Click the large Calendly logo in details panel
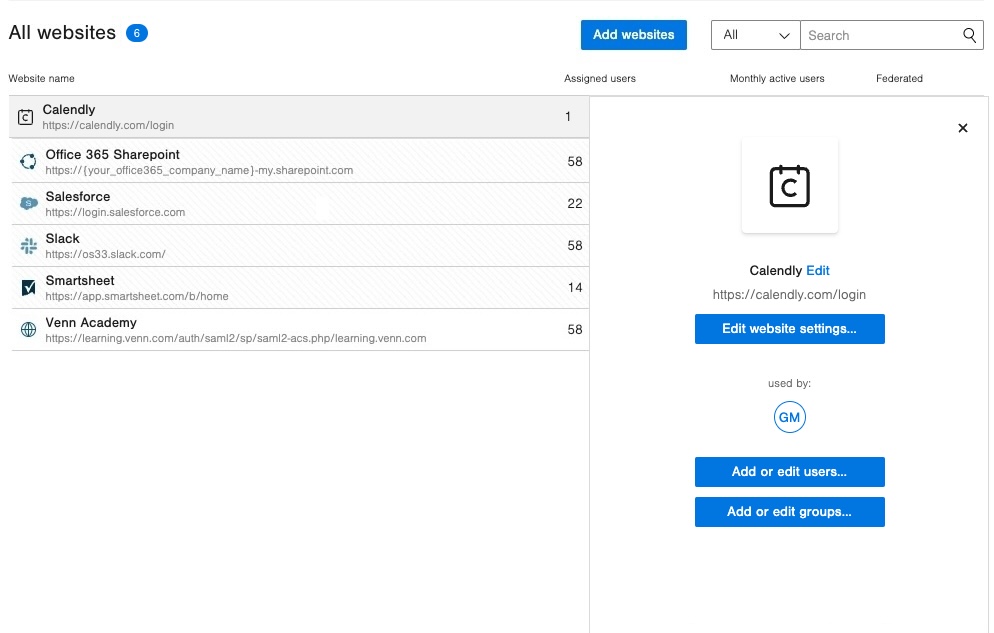This screenshot has height=633, width=994. (x=789, y=186)
